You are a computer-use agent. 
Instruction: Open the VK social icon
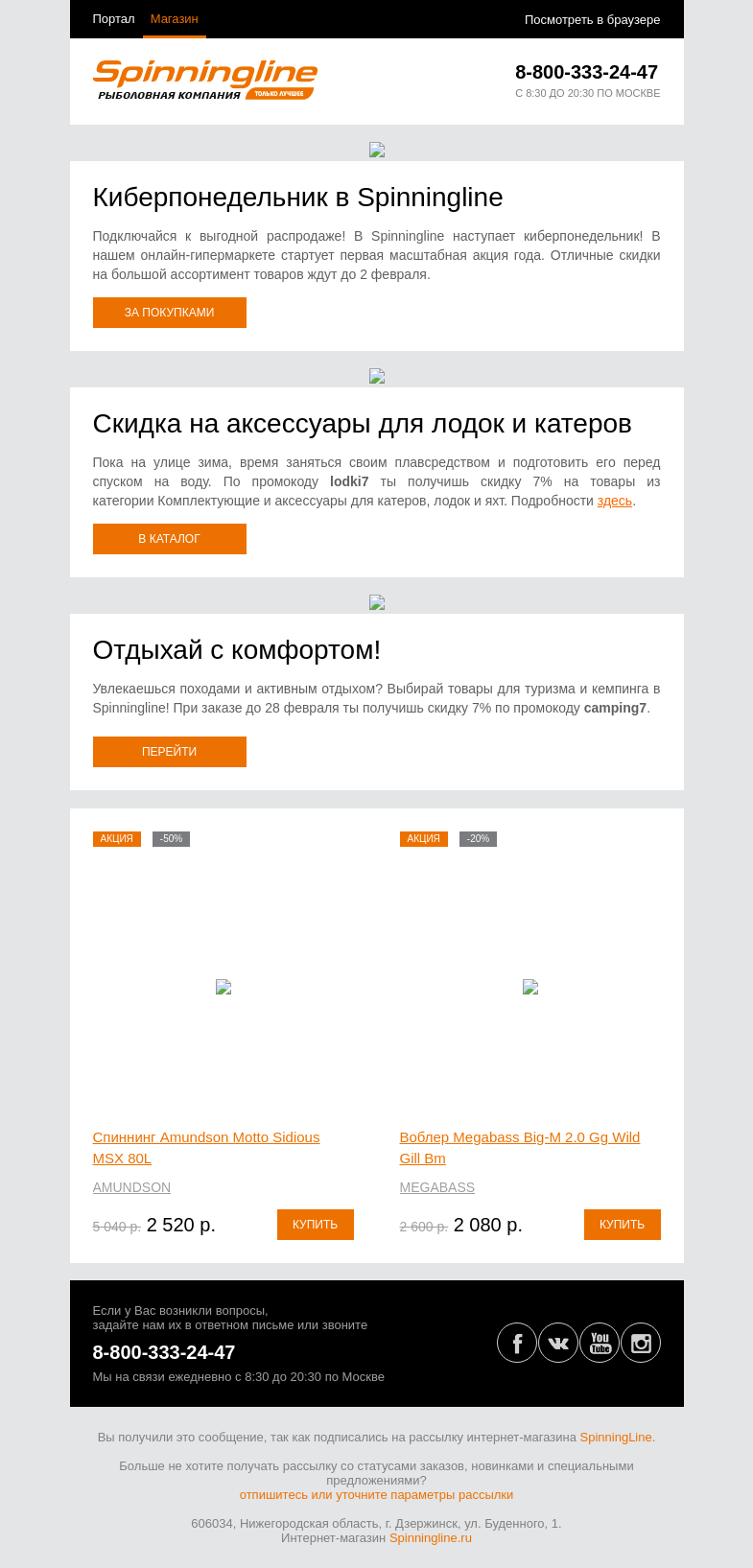[x=558, y=1343]
